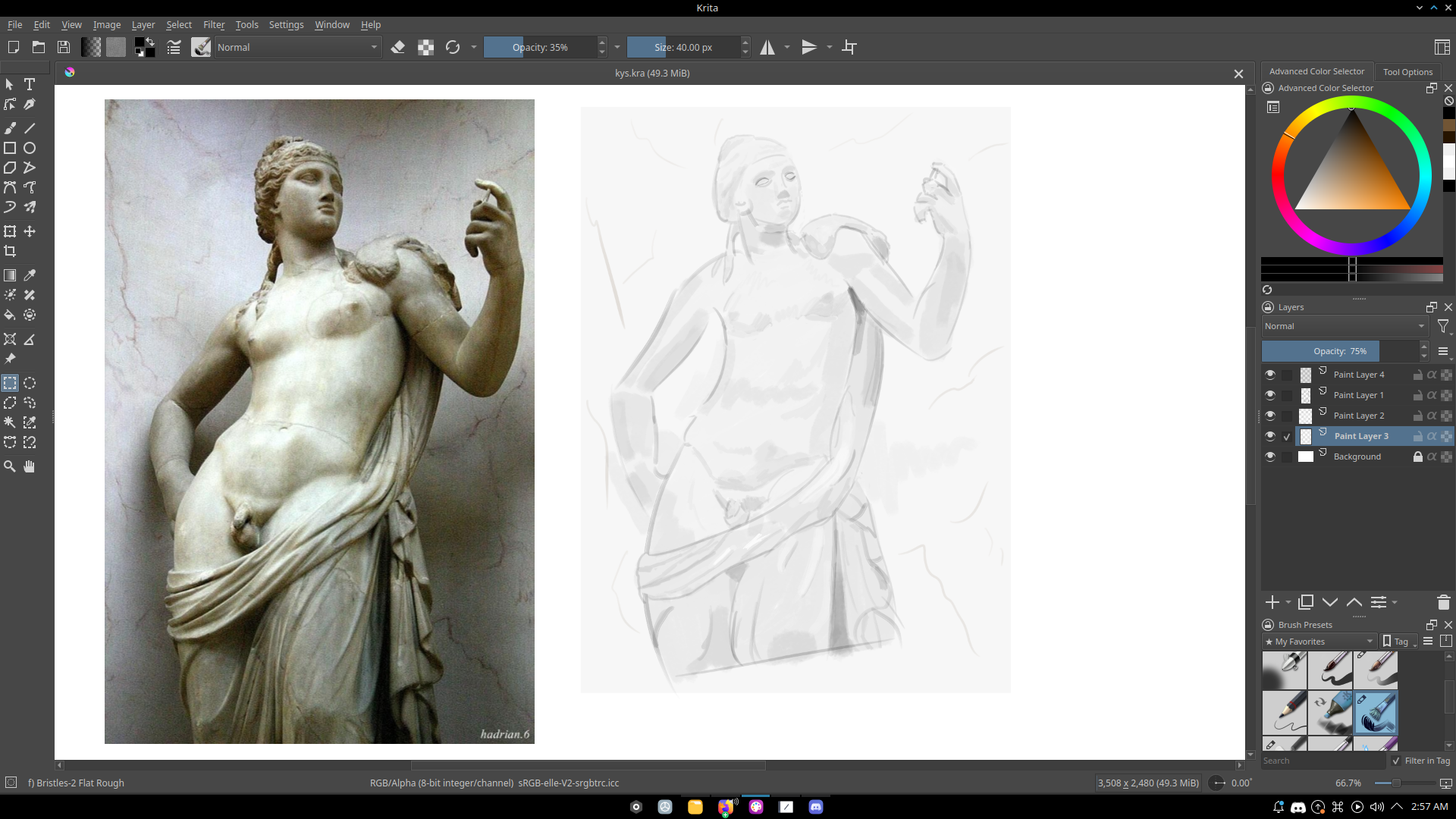The height and width of the screenshot is (819, 1456).
Task: Select the Elliptical Selection tool
Action: [30, 383]
